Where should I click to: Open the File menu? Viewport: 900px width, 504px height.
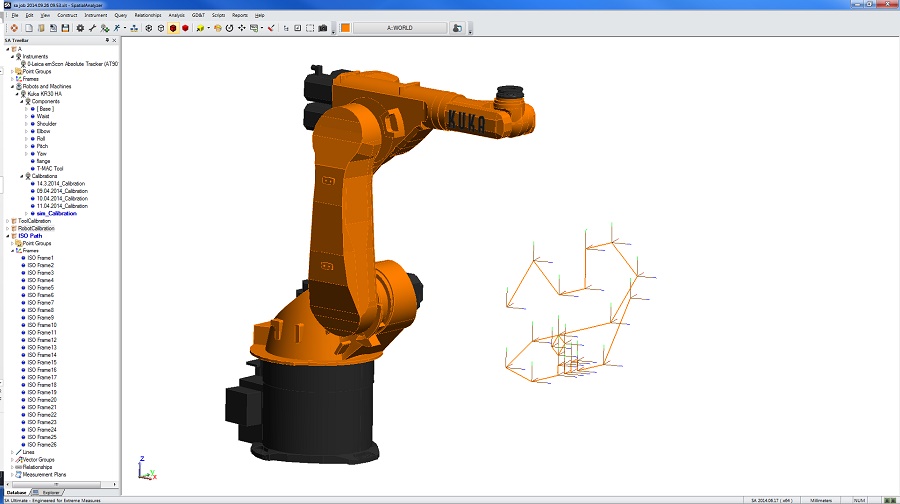point(15,15)
